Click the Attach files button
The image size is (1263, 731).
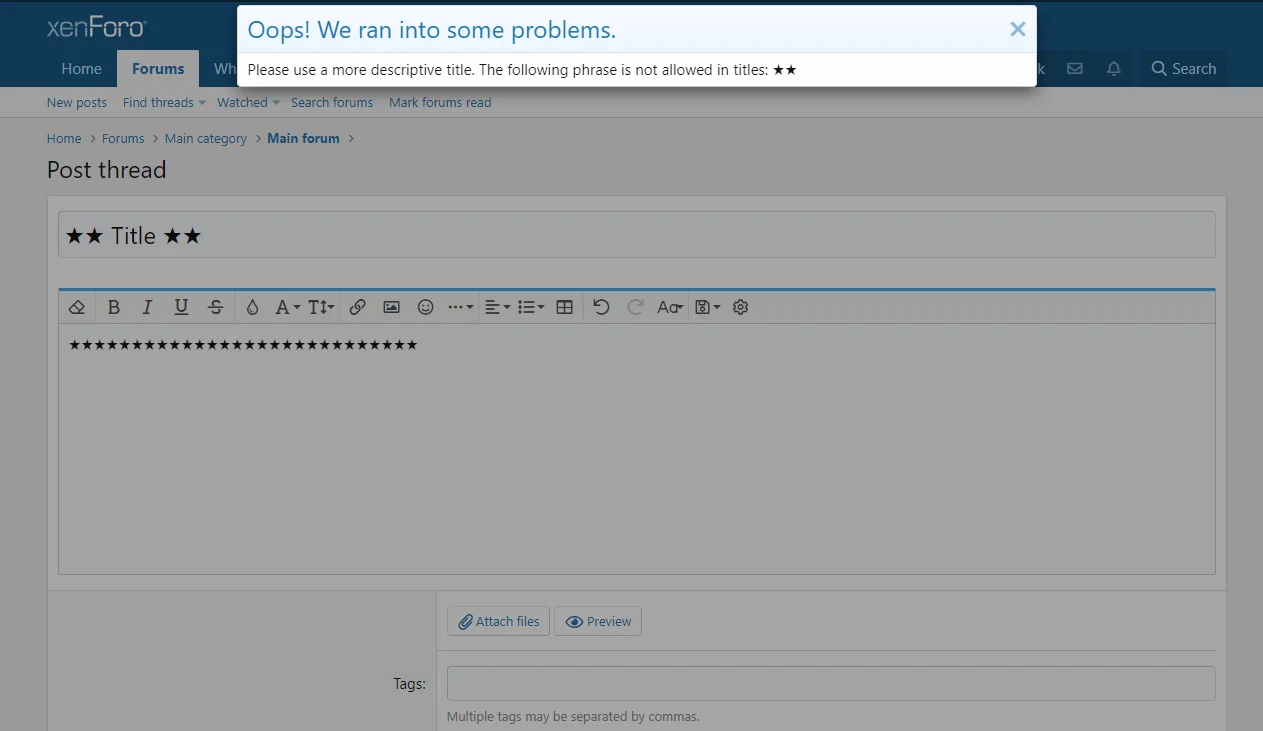pos(498,621)
